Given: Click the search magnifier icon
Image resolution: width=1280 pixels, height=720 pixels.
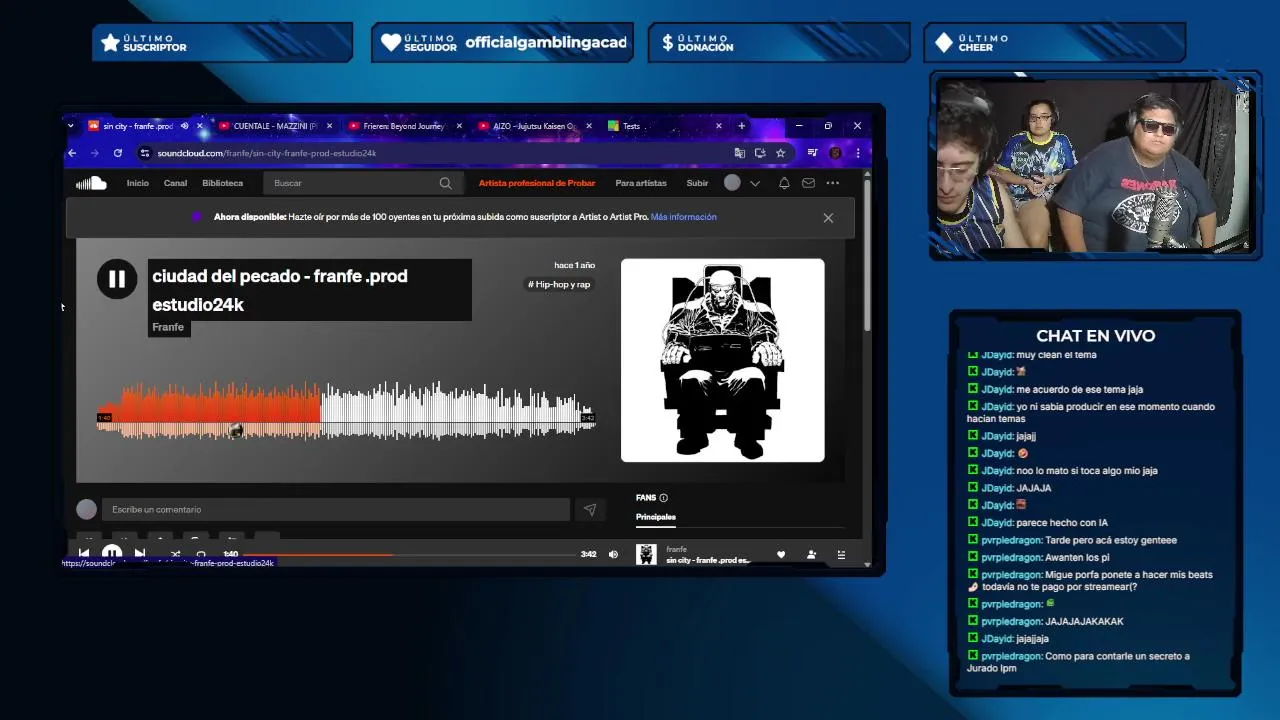Looking at the screenshot, I should (445, 183).
